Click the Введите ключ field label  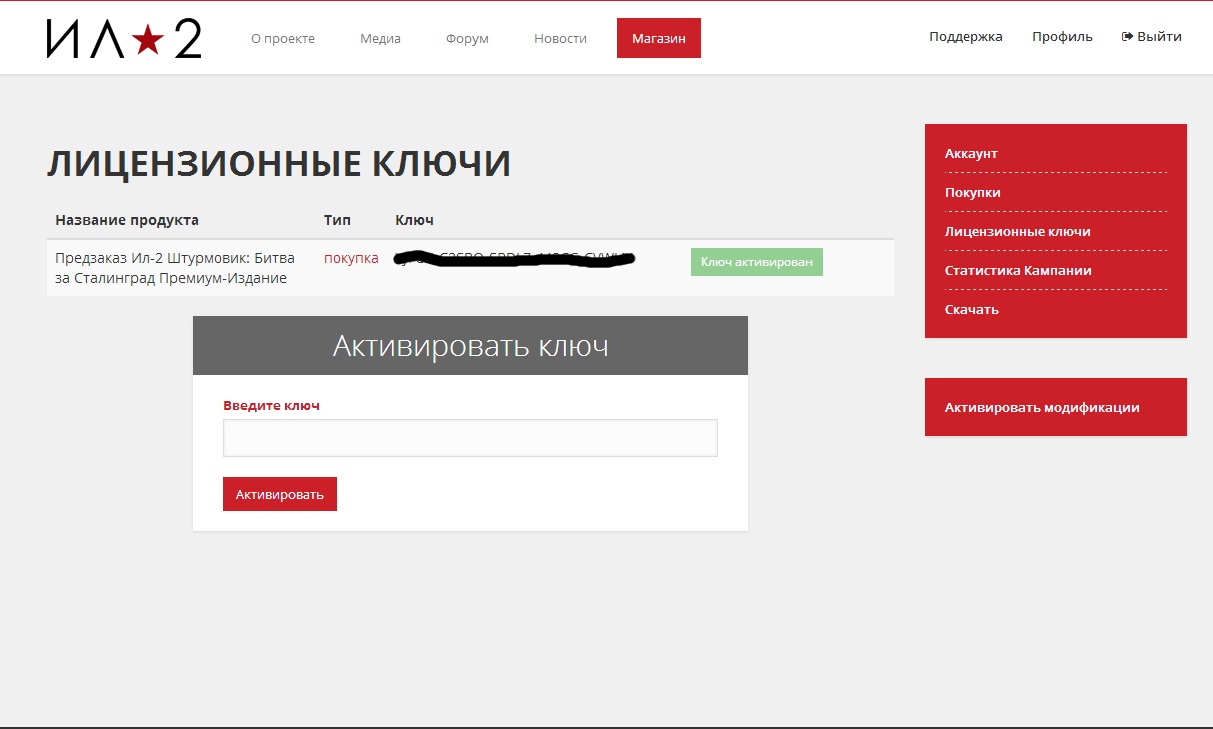pyautogui.click(x=271, y=406)
